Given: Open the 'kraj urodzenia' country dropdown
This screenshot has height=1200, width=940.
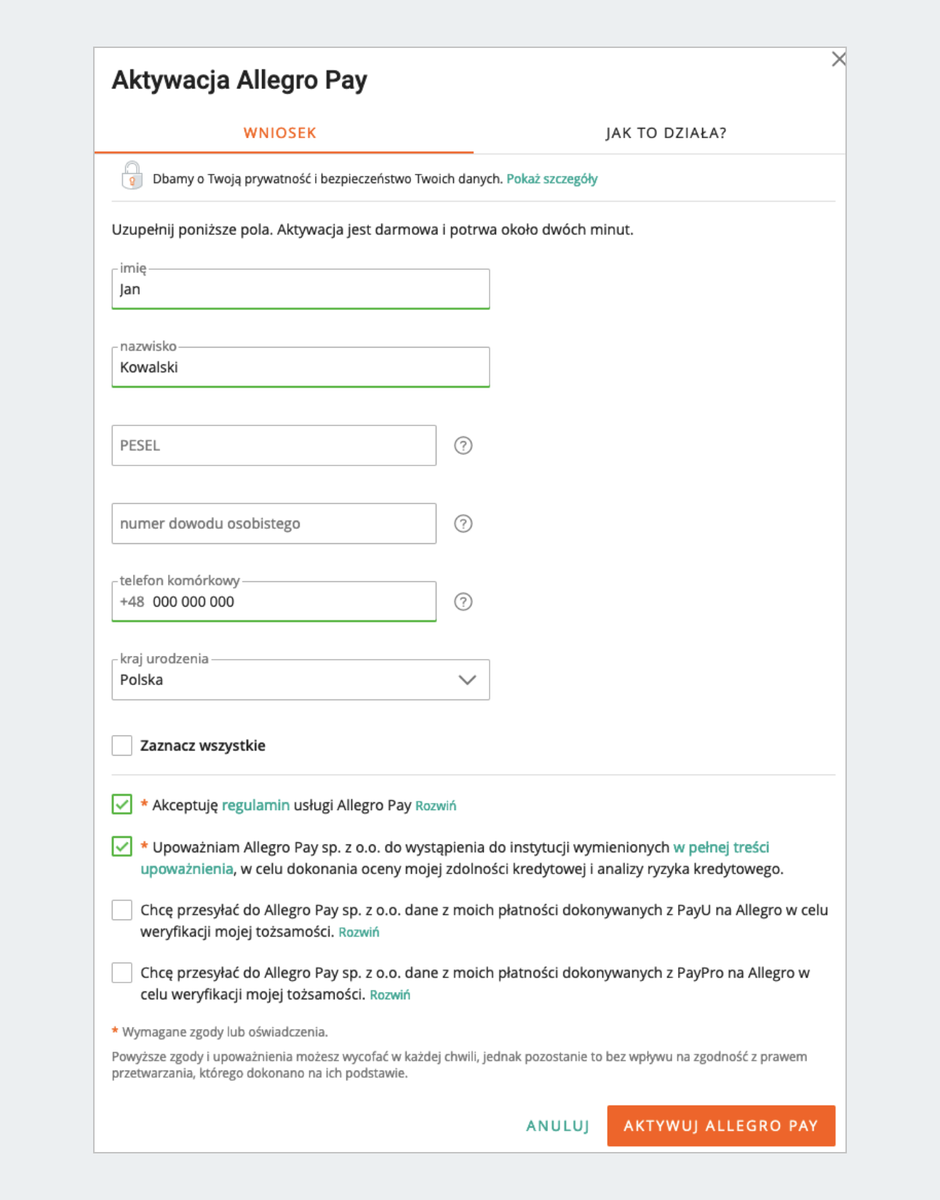Looking at the screenshot, I should (x=301, y=680).
